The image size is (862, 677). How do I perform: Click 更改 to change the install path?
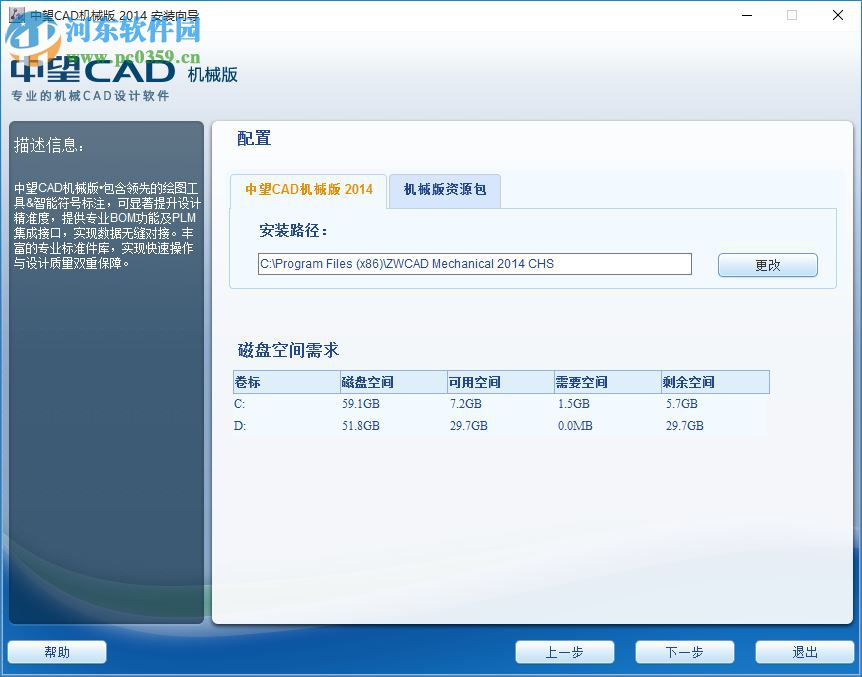767,264
